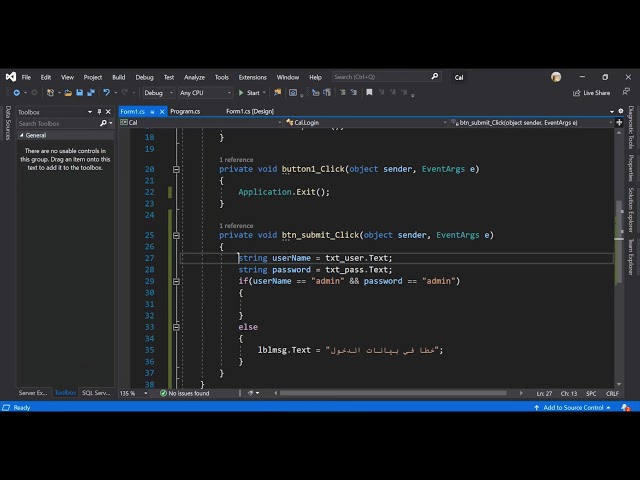640x480 pixels.
Task: Click the Visual Studio logo icon
Action: (x=10, y=77)
